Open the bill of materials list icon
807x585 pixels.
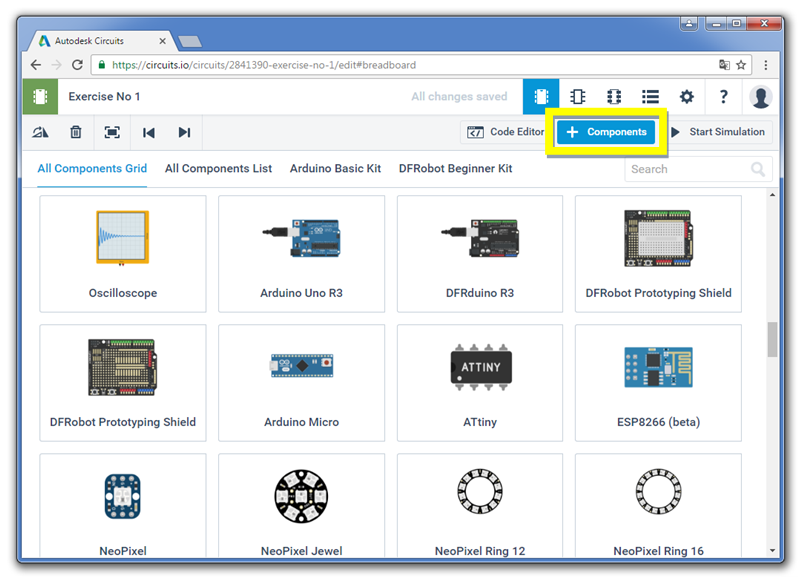pos(651,97)
